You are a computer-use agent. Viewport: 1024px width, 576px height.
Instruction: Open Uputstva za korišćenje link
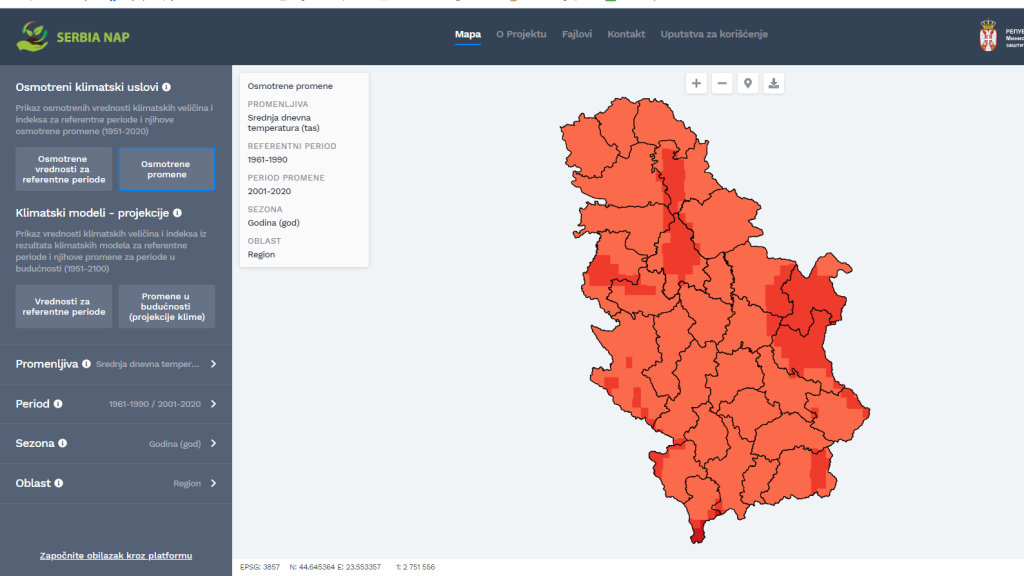point(714,34)
